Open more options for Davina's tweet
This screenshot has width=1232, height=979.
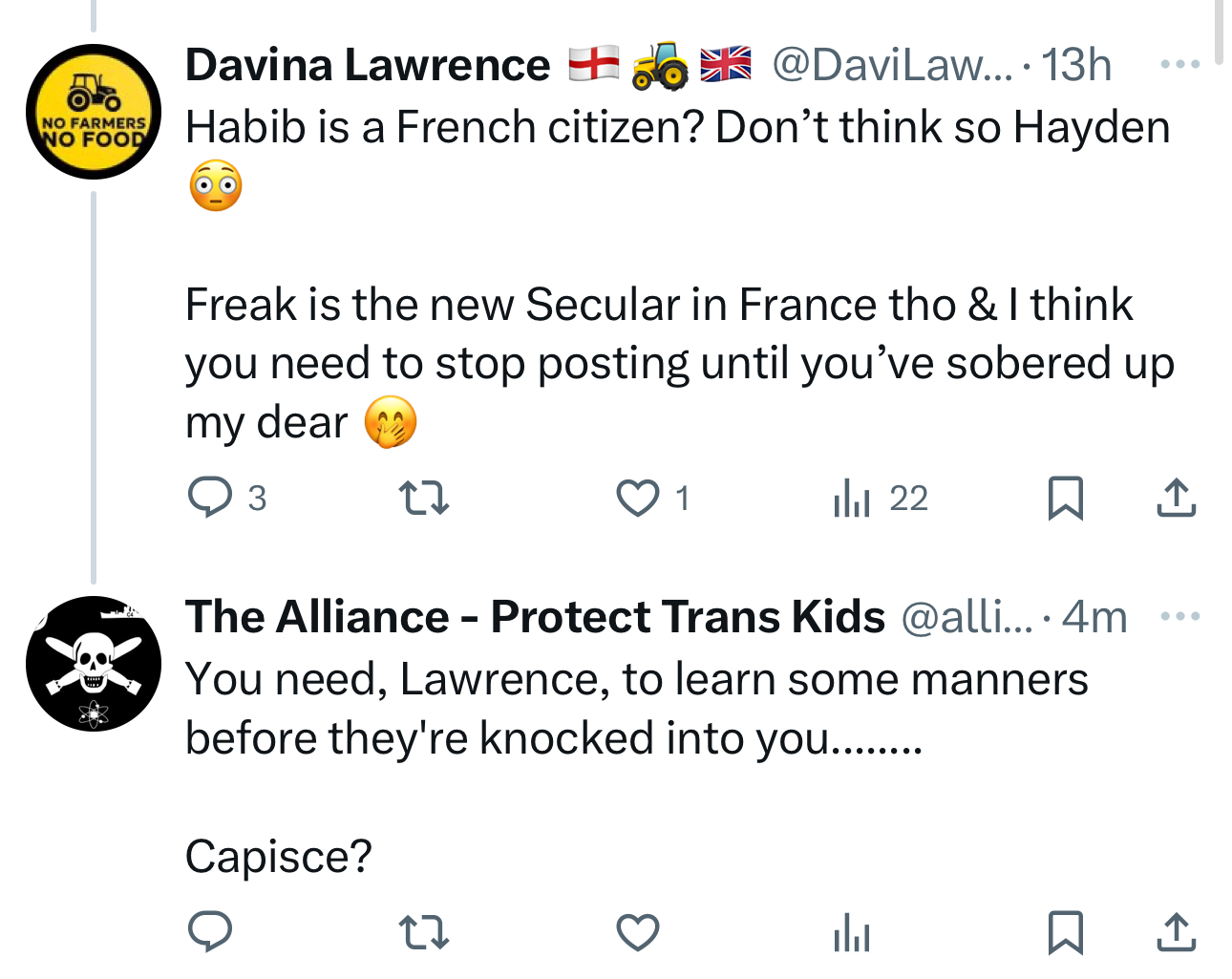(1179, 65)
